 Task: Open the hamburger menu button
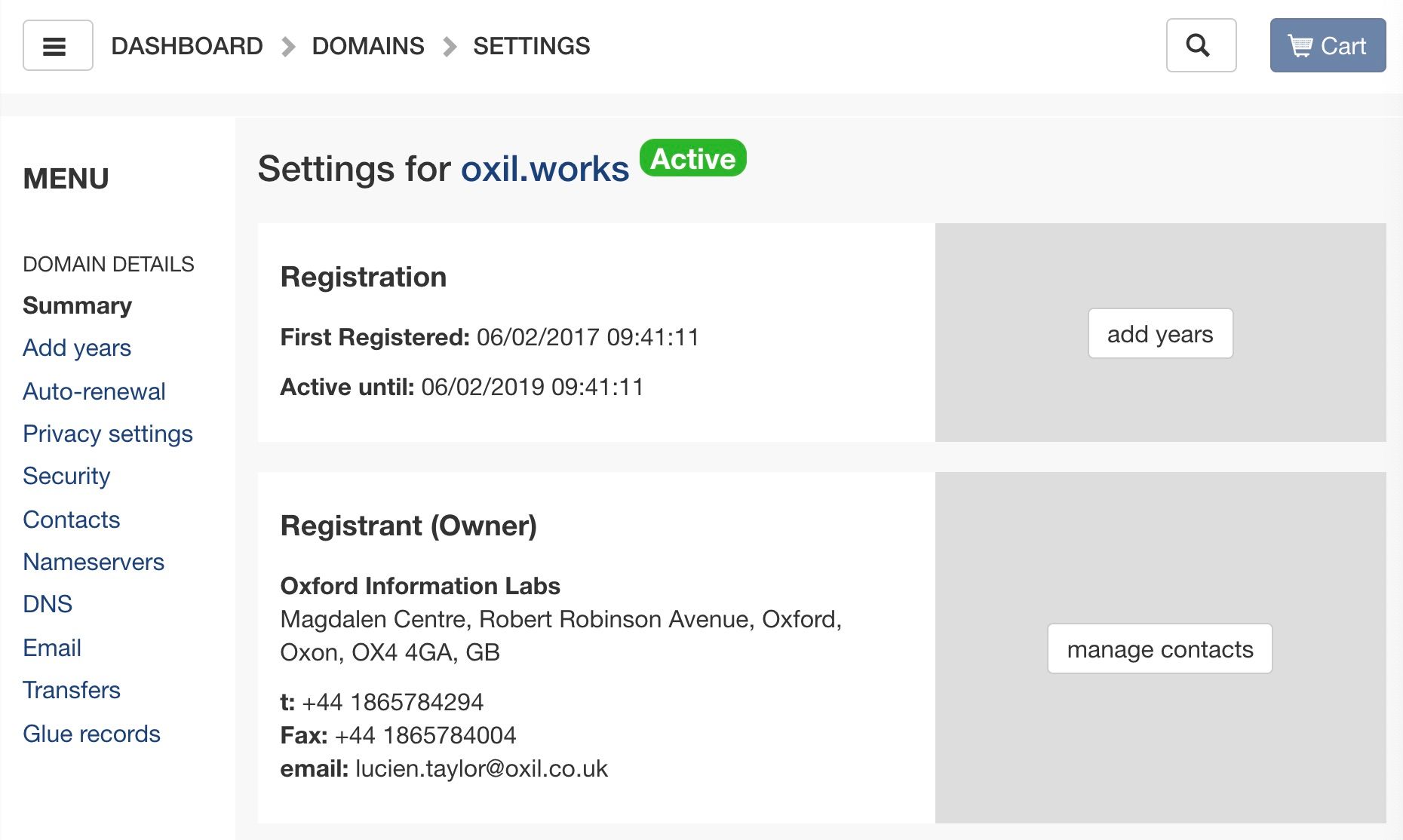[x=57, y=46]
